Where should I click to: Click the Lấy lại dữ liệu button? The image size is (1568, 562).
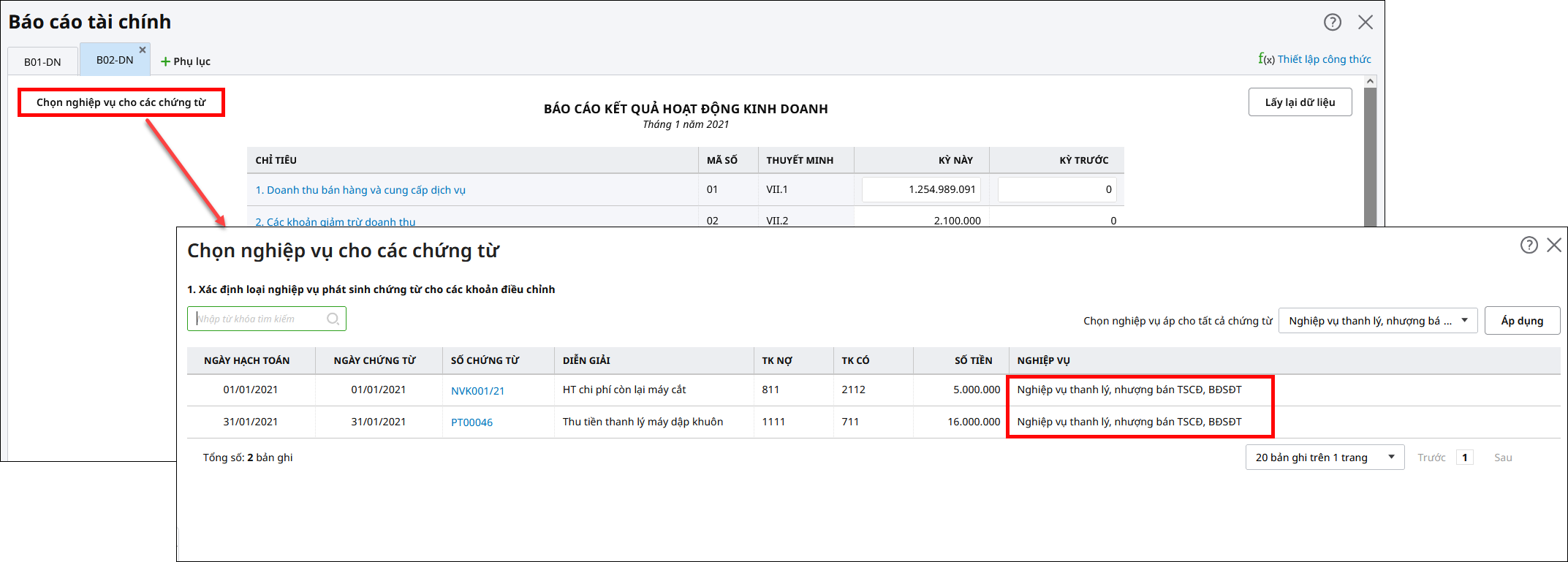pos(1299,102)
